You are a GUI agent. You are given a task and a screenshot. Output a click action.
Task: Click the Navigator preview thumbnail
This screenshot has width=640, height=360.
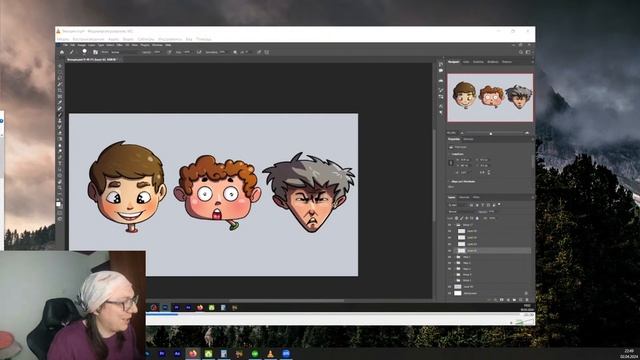point(490,98)
